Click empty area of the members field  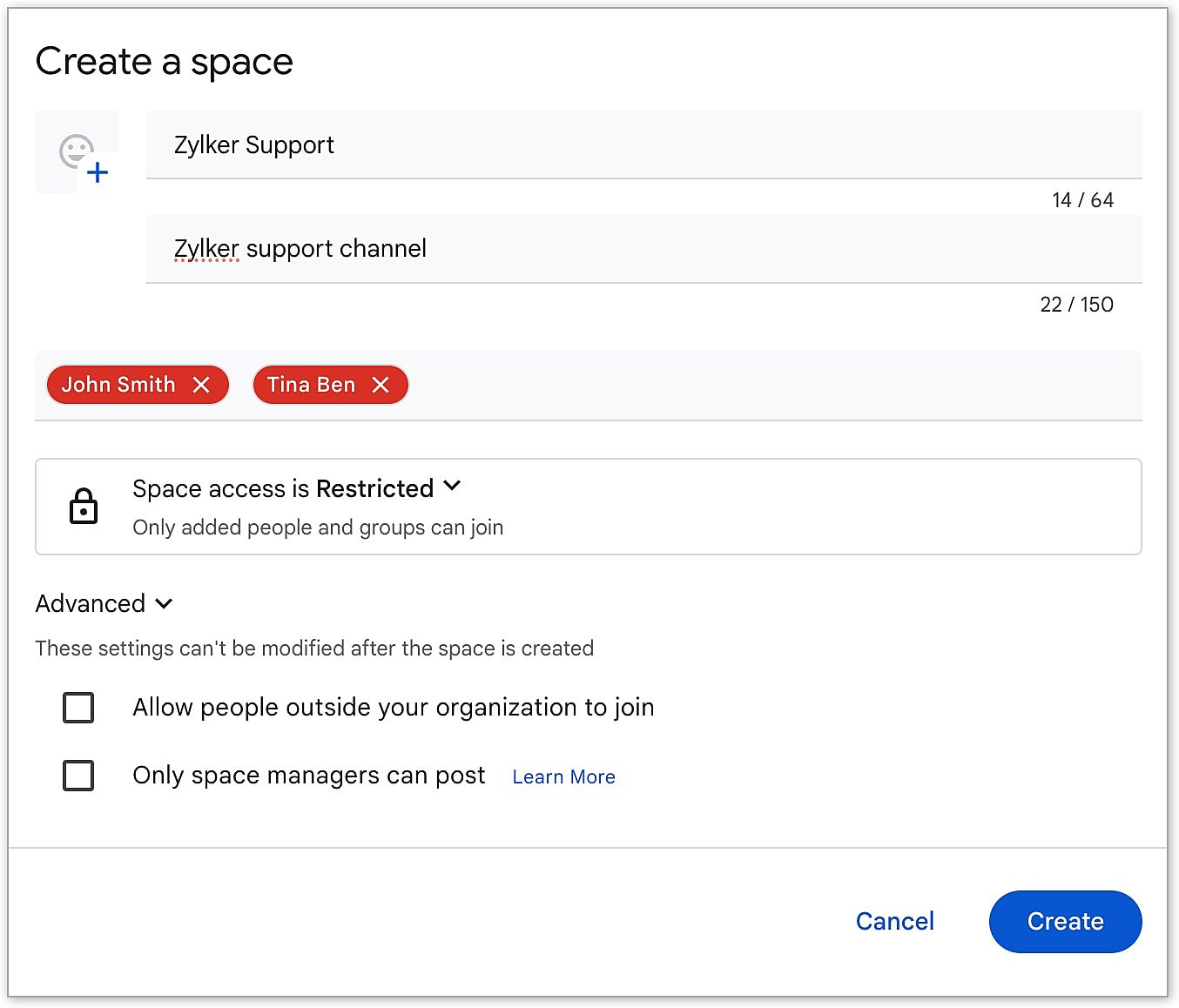766,385
